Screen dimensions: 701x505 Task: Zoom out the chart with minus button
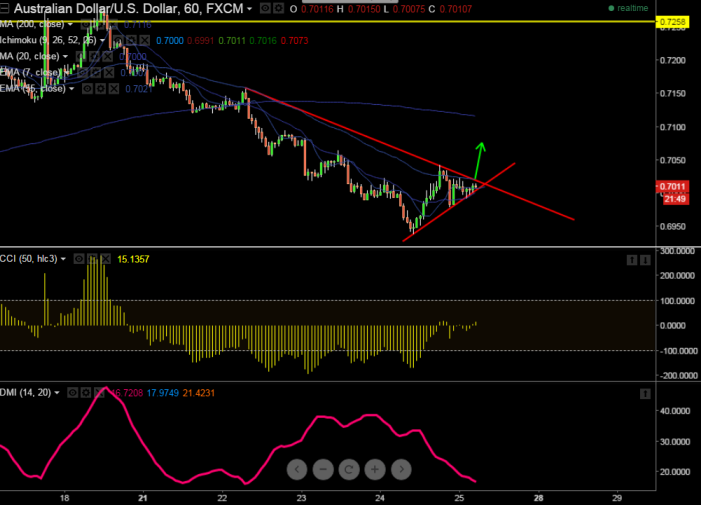[x=323, y=469]
